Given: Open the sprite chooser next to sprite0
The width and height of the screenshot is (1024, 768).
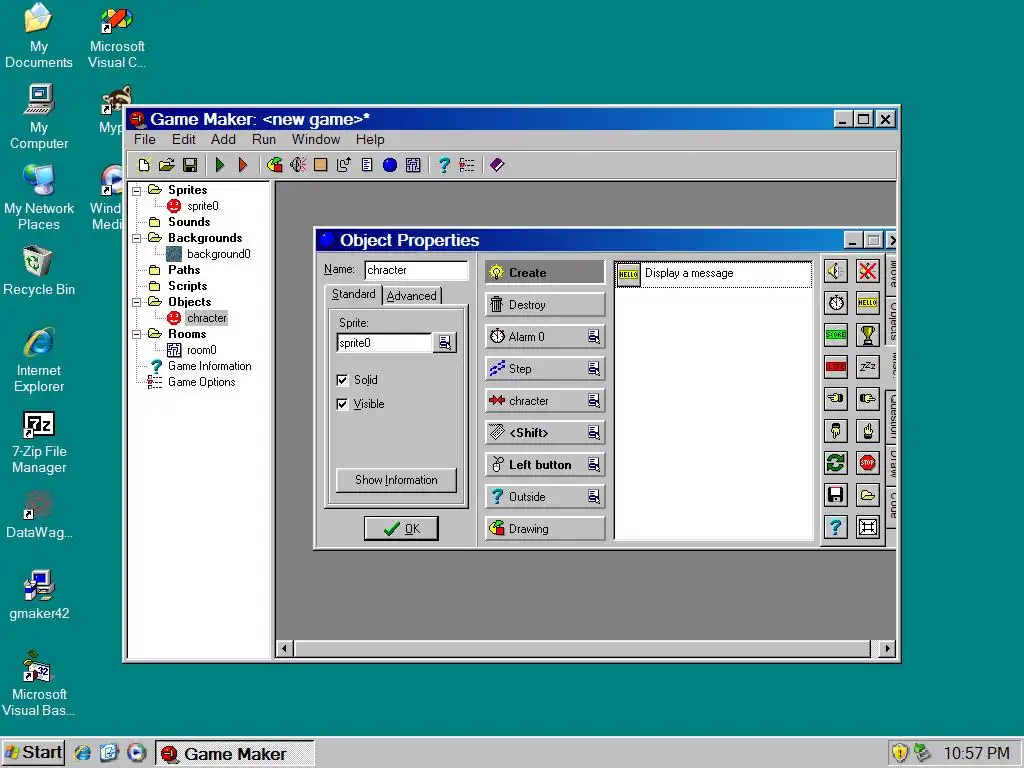Looking at the screenshot, I should tap(445, 343).
